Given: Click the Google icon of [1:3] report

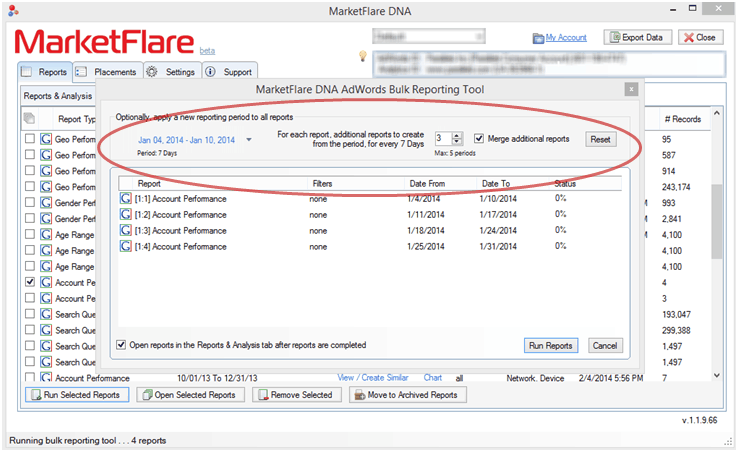Looking at the screenshot, I should coord(125,231).
